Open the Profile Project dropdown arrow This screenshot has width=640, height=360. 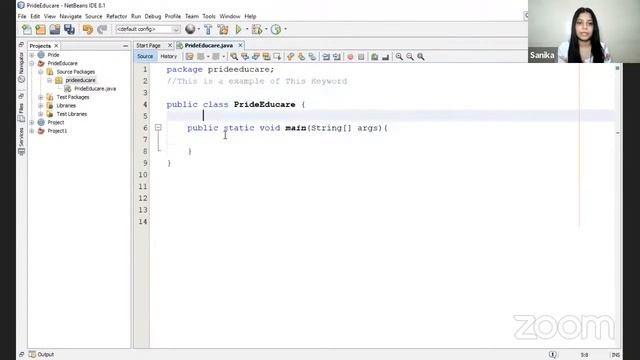click(285, 29)
